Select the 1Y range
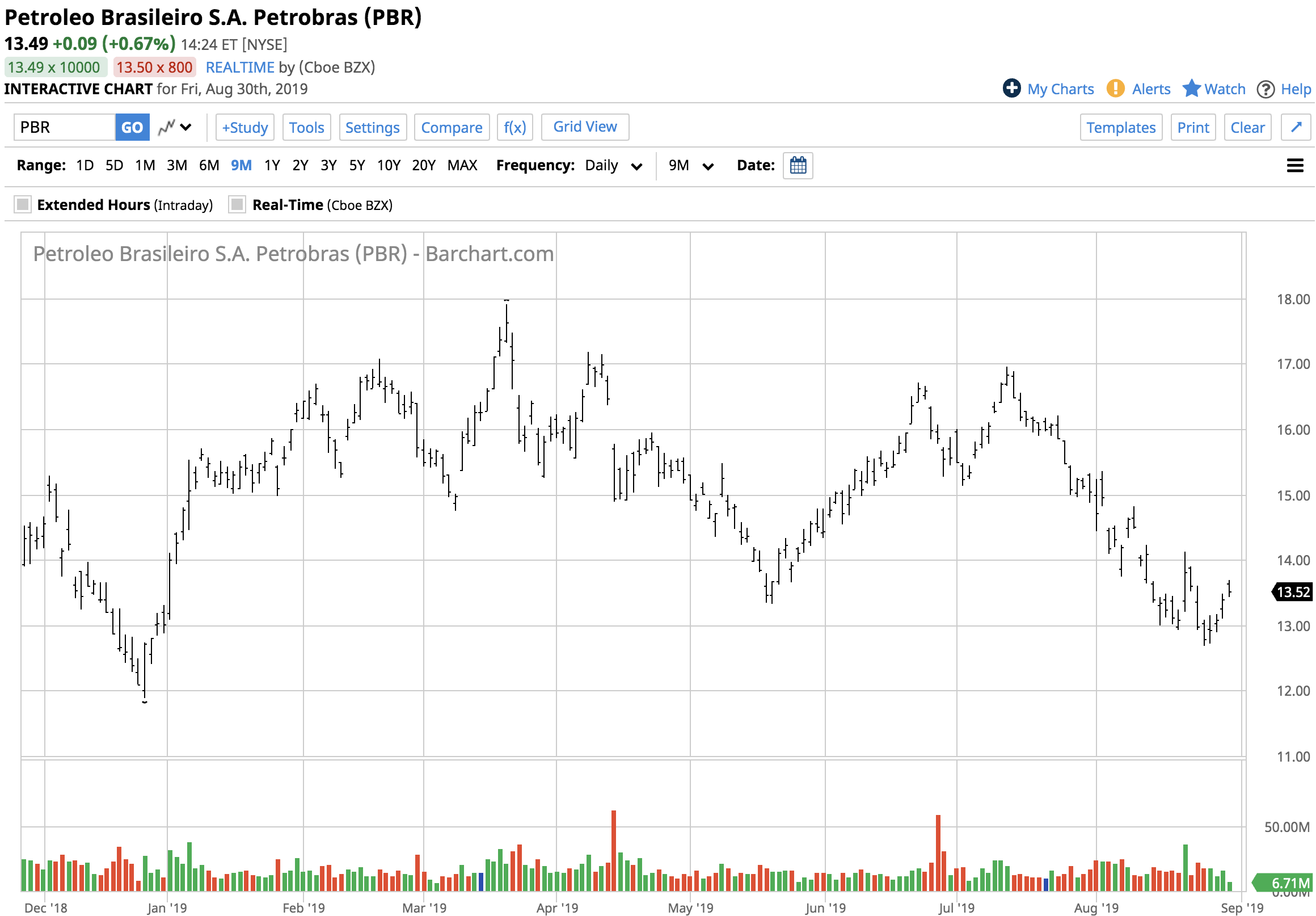Viewport: 1316px width, 916px height. [272, 166]
